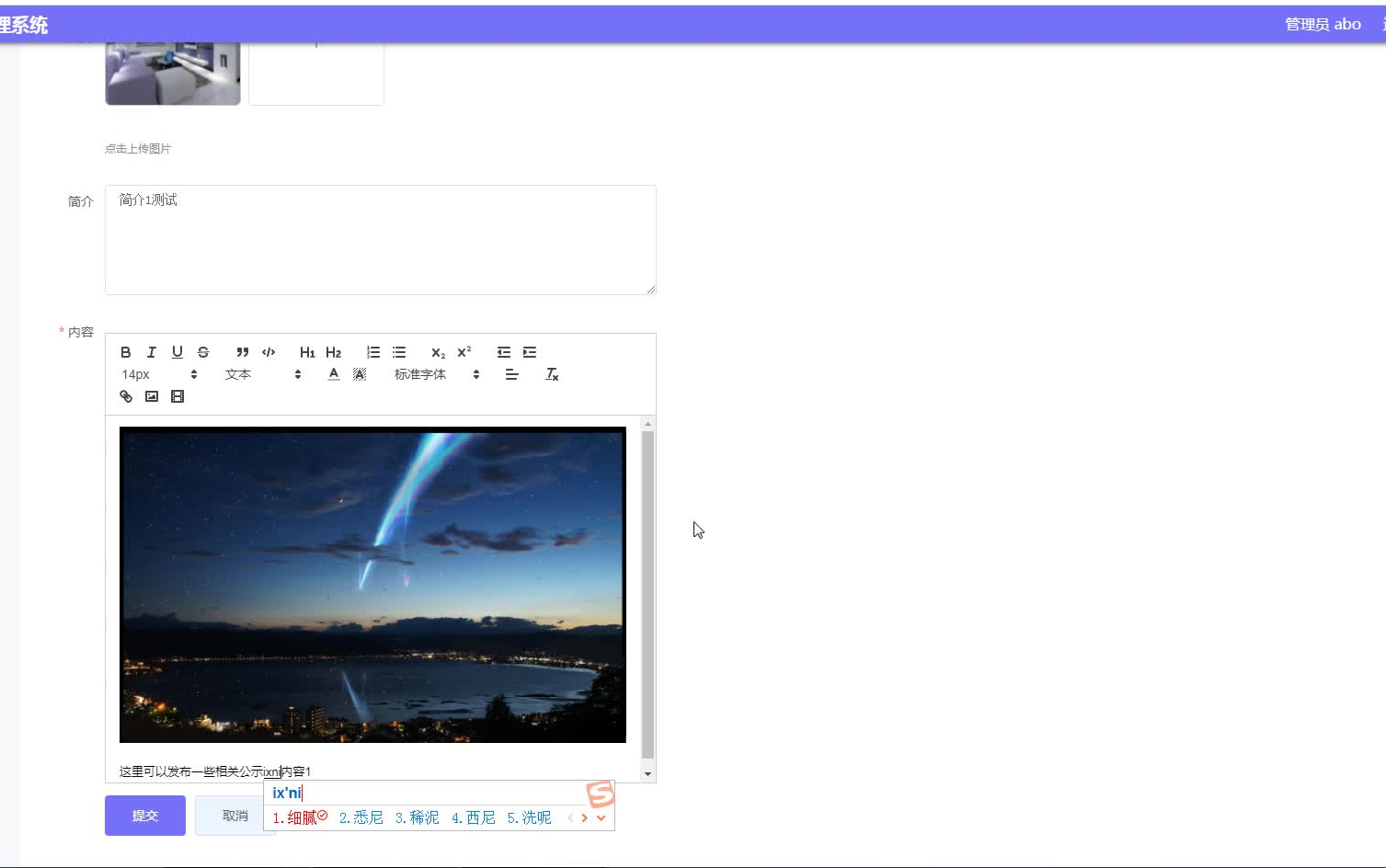Insert a code block
Image resolution: width=1386 pixels, height=868 pixels.
point(269,352)
